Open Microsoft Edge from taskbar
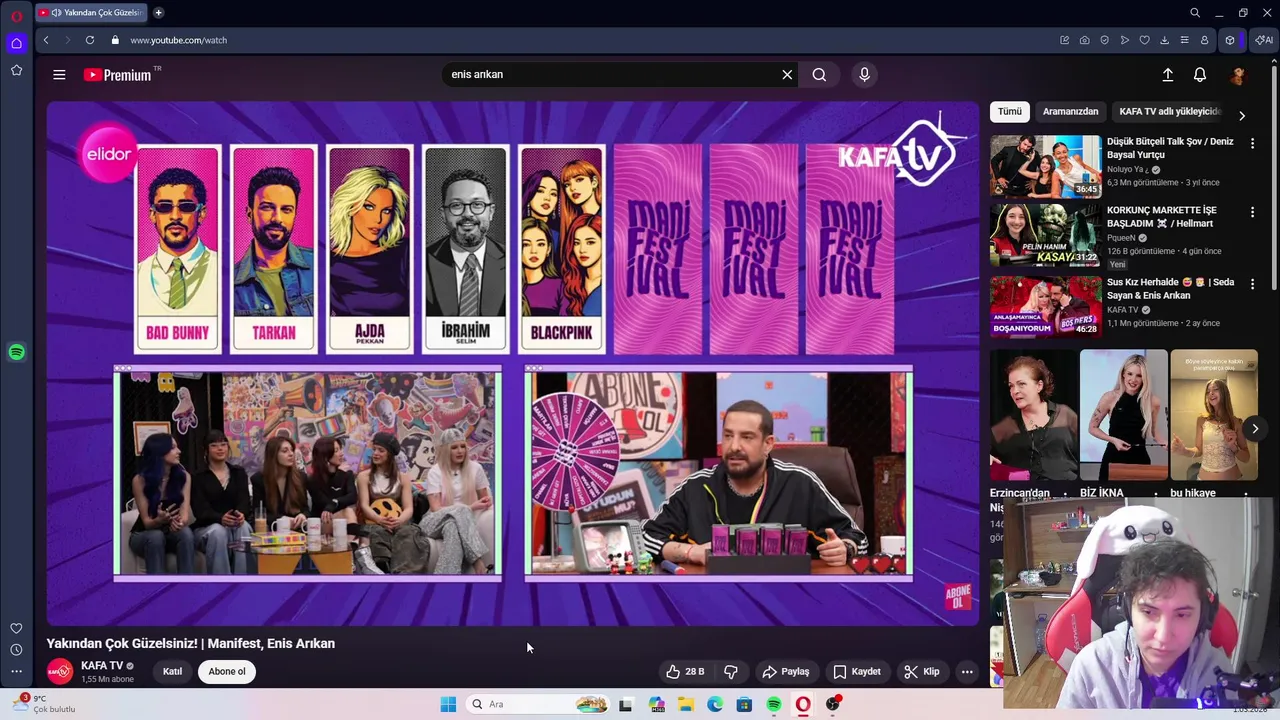This screenshot has width=1280, height=720. coord(715,704)
